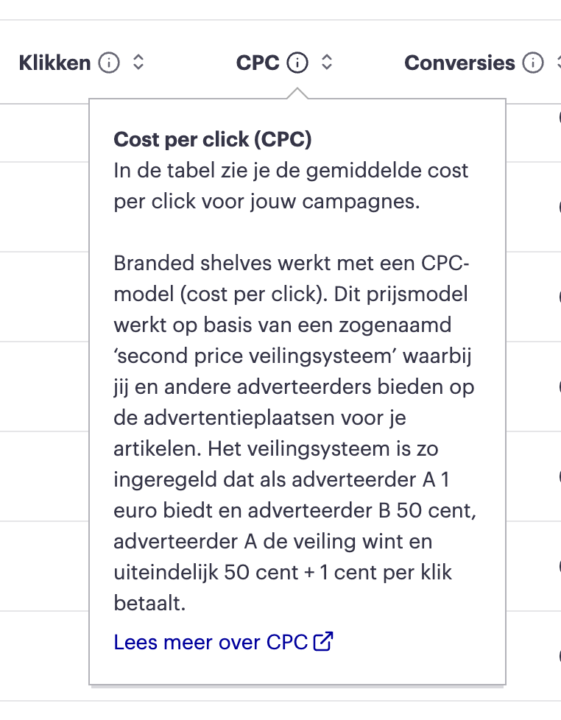Select the CPC column header label
This screenshot has height=720, width=561.
point(258,63)
